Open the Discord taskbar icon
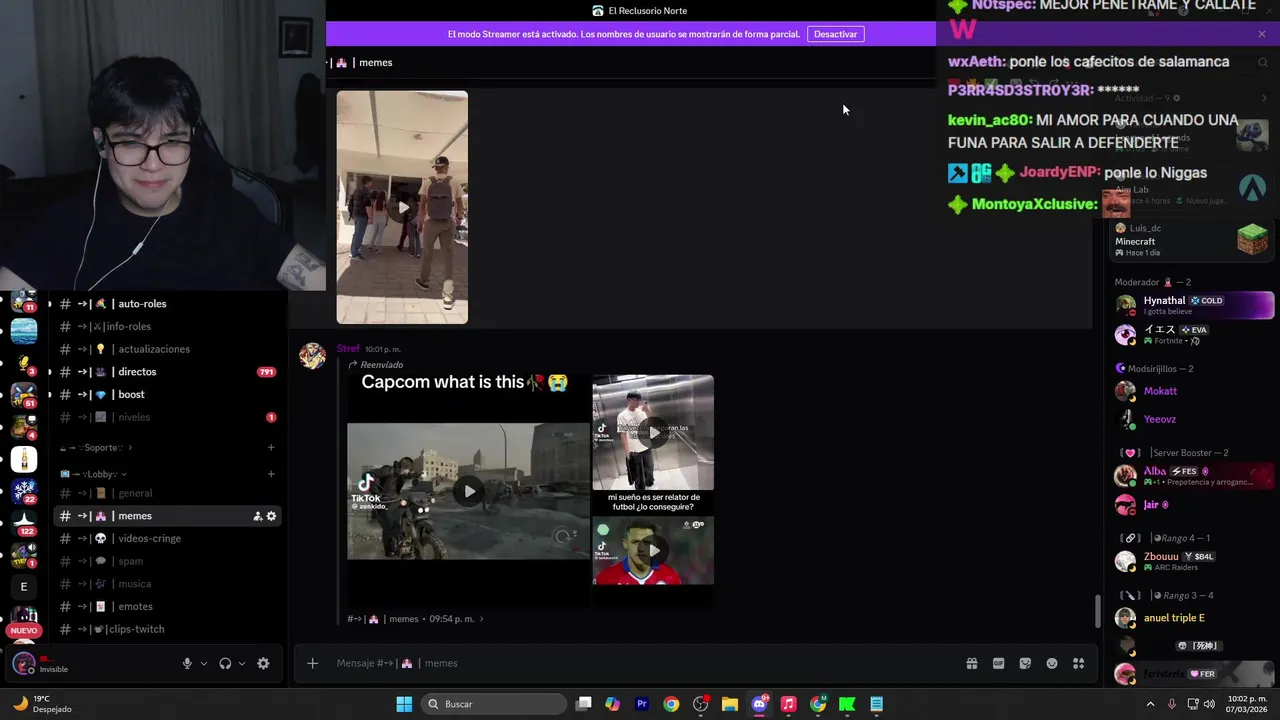The width and height of the screenshot is (1280, 720). 759,704
